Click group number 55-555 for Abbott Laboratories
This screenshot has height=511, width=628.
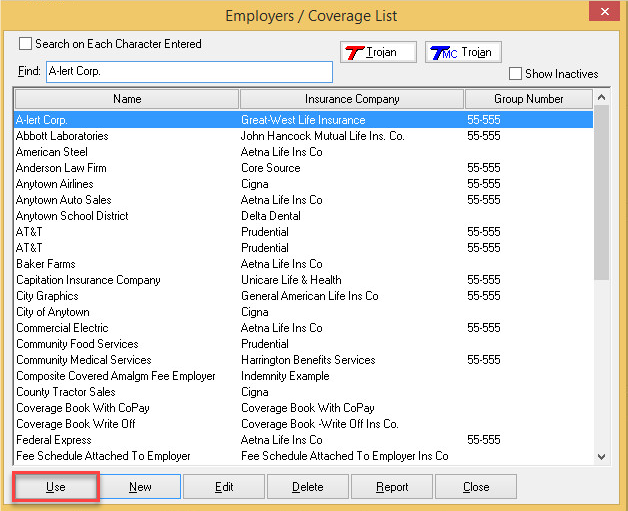[483, 136]
